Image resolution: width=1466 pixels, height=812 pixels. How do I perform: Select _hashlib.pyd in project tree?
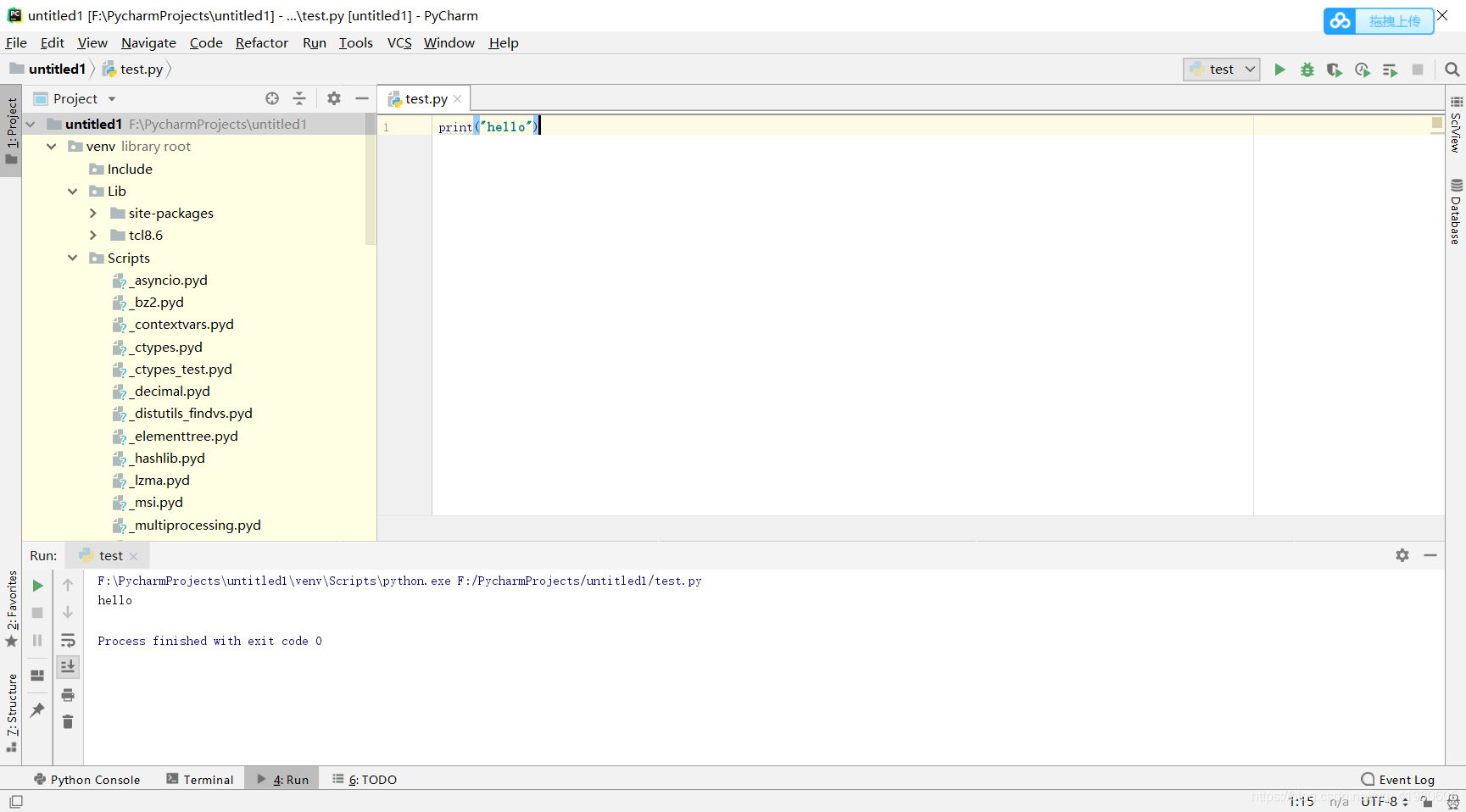tap(169, 458)
